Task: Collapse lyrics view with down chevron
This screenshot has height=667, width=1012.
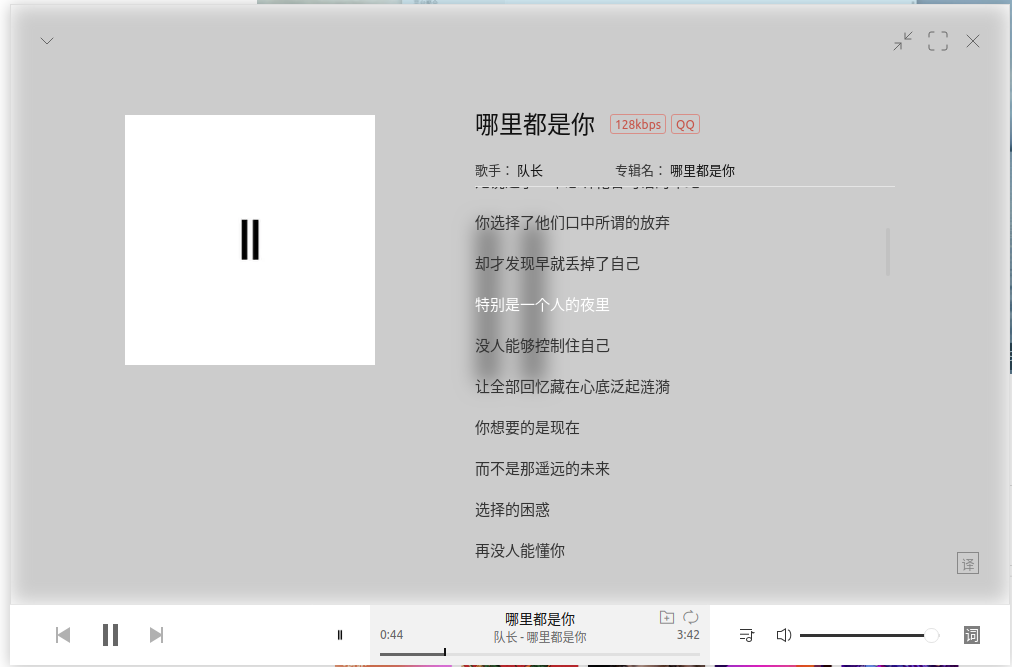Action: 47,41
